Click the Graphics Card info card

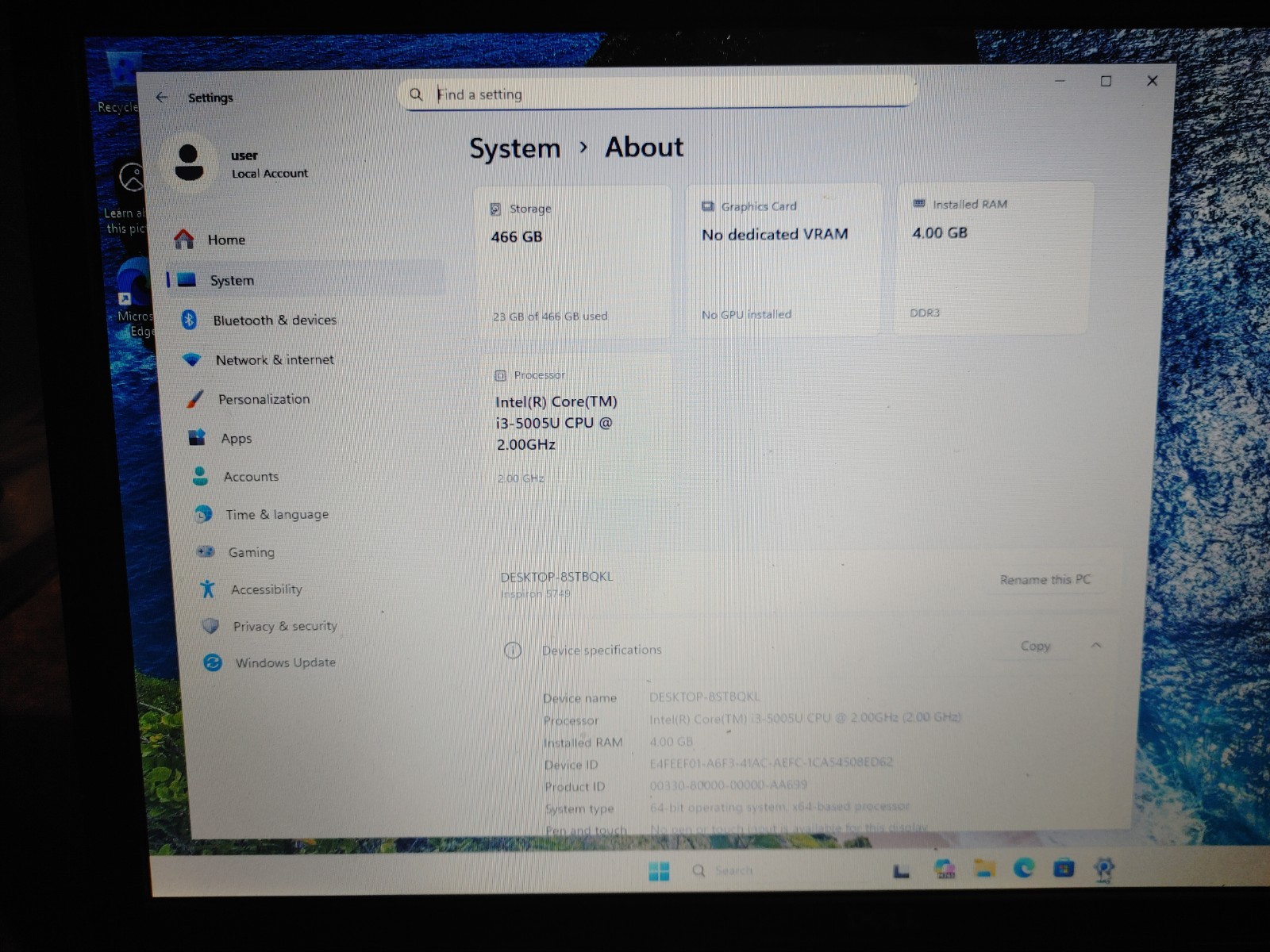tap(783, 260)
